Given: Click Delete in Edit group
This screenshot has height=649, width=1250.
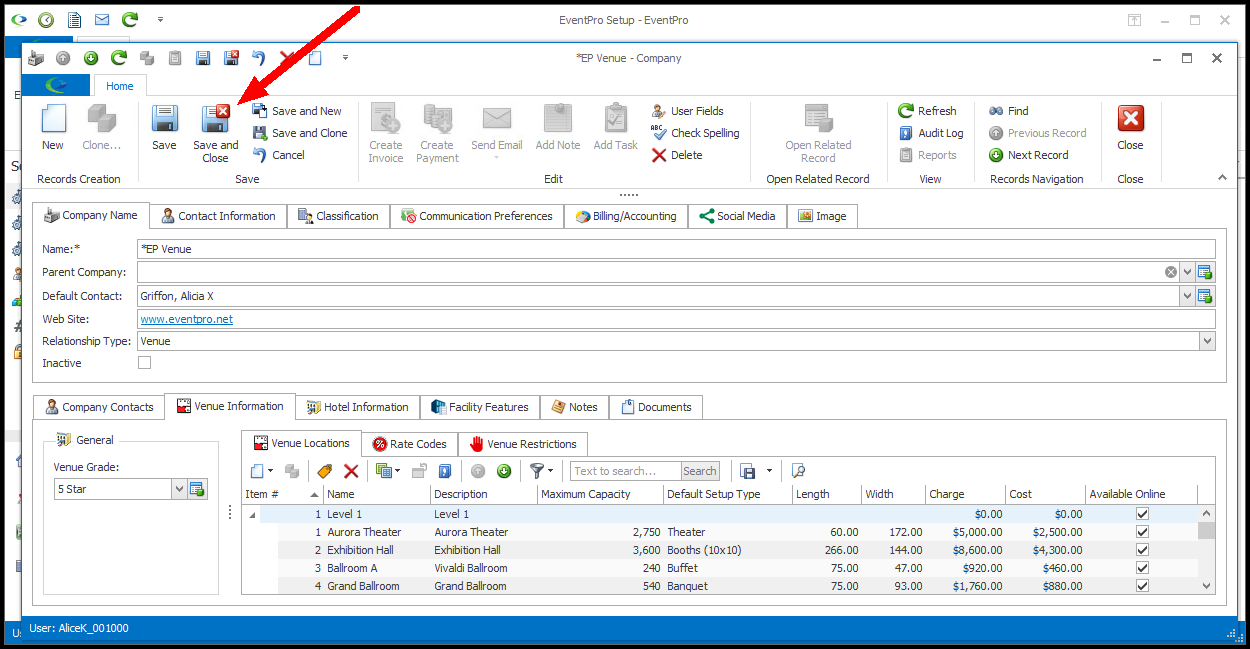Looking at the screenshot, I should [x=677, y=155].
